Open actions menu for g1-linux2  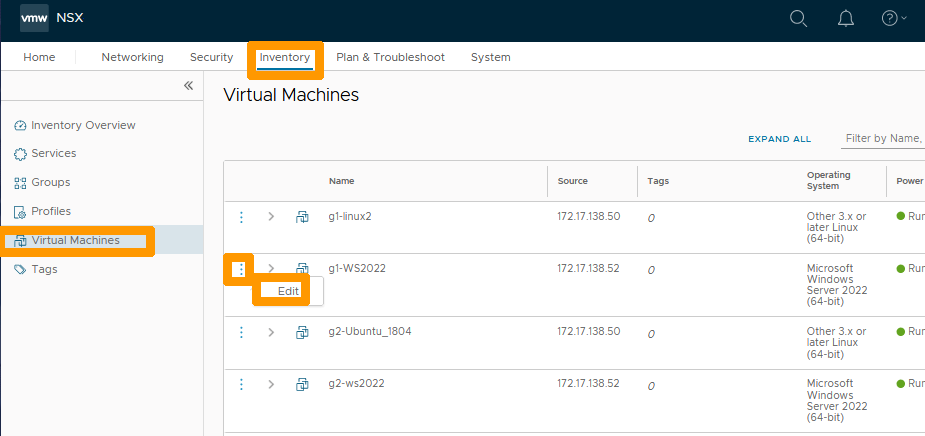click(241, 217)
